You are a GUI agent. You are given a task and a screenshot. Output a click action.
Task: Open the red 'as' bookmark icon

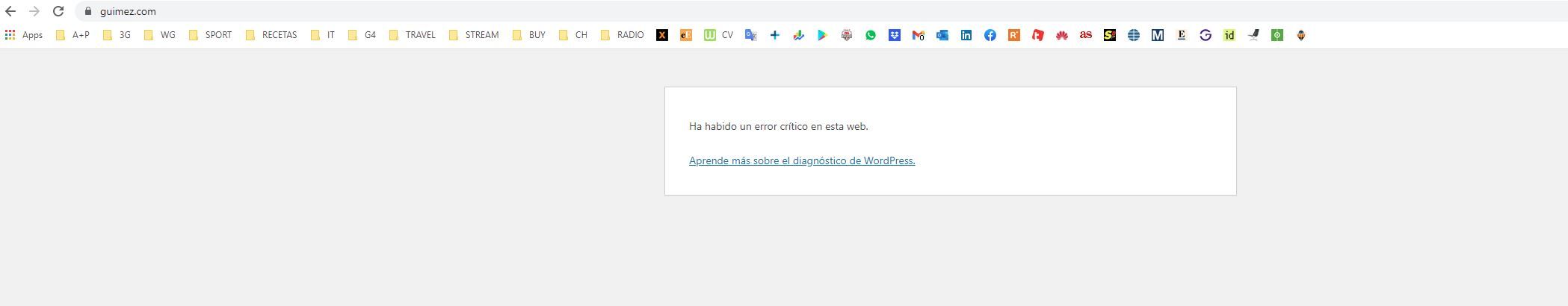[1086, 35]
